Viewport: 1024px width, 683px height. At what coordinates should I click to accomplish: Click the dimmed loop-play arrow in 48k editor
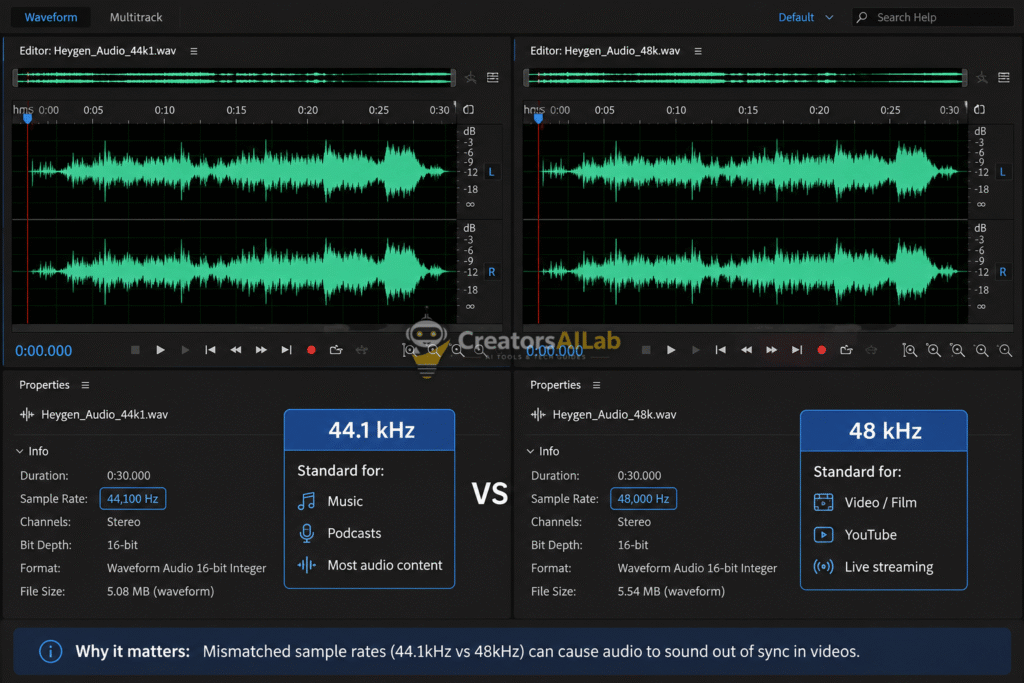click(x=696, y=350)
